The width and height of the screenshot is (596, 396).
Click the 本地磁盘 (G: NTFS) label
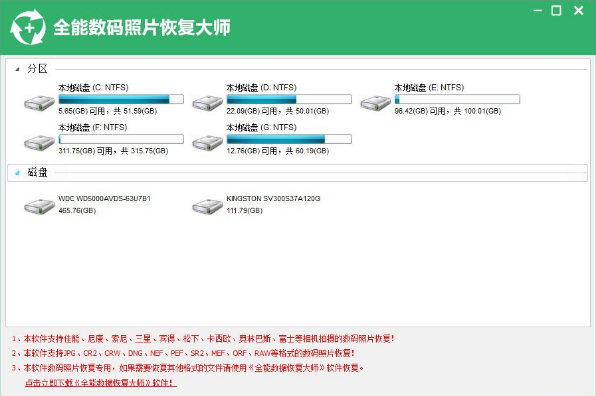point(261,127)
